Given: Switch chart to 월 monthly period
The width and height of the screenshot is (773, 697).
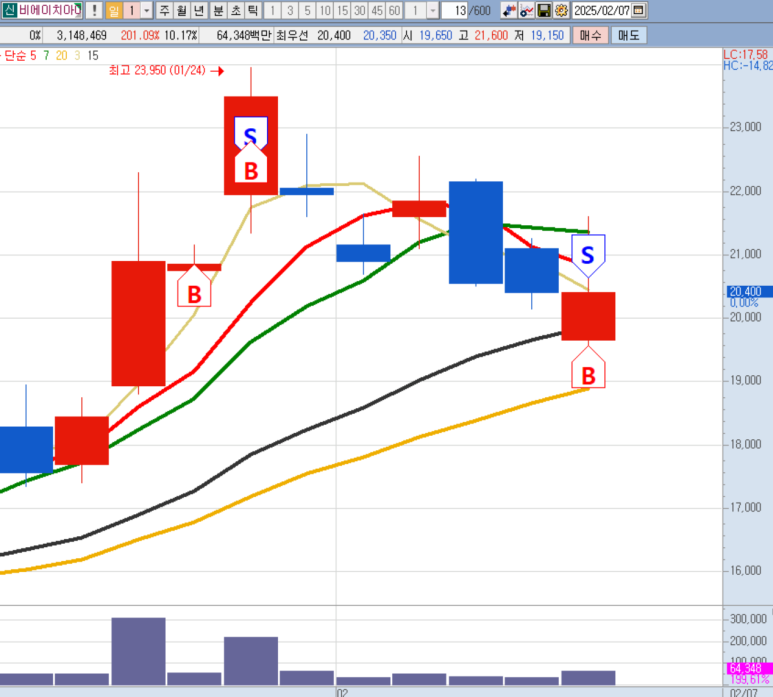Looking at the screenshot, I should pyautogui.click(x=182, y=10).
